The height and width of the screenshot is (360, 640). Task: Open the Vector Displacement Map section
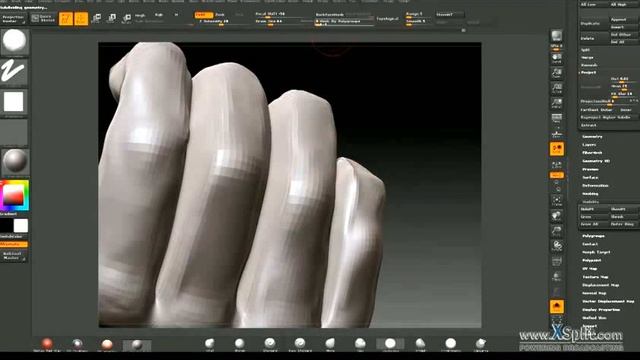tap(608, 301)
